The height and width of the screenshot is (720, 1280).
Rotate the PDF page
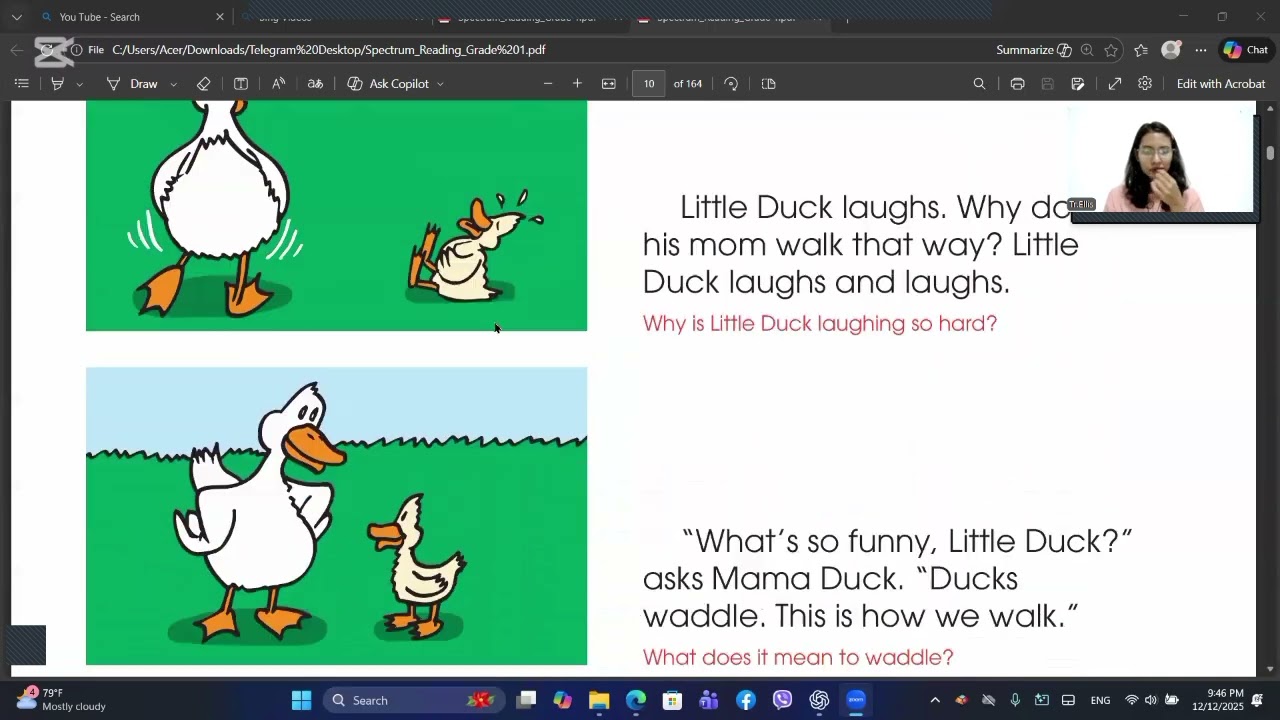pyautogui.click(x=731, y=84)
